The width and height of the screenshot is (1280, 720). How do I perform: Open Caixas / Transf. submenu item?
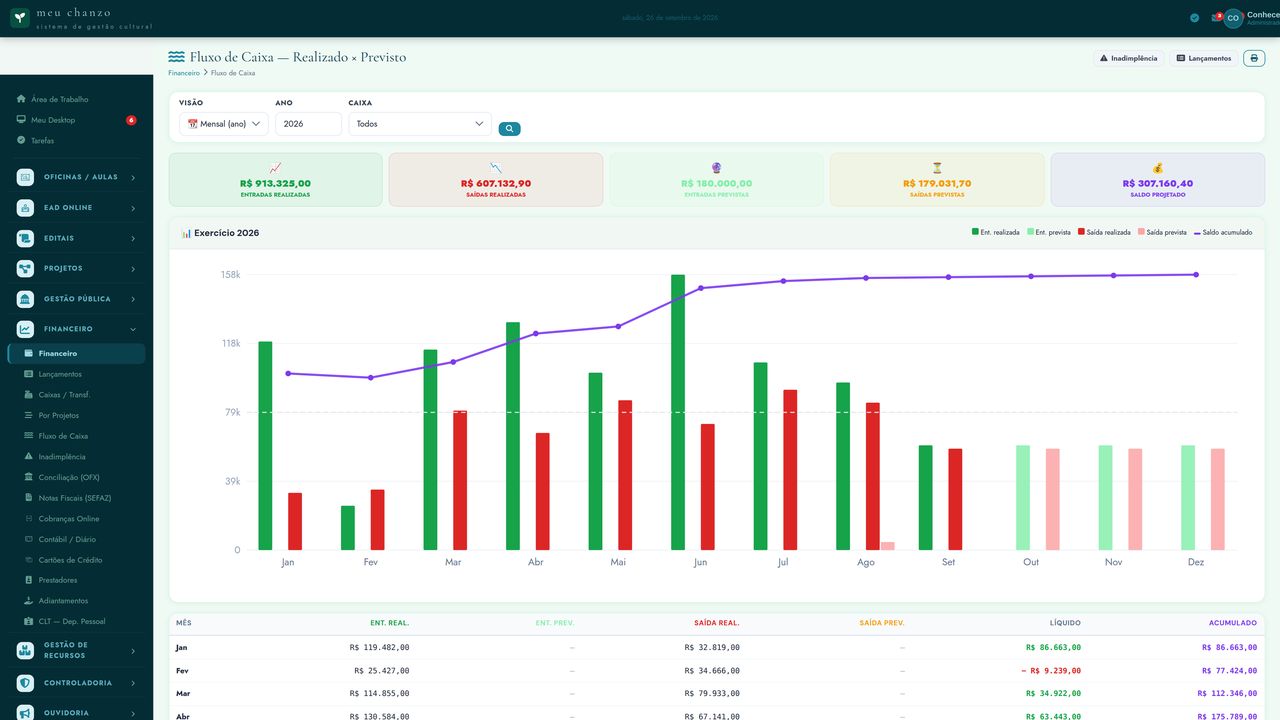tap(76, 395)
